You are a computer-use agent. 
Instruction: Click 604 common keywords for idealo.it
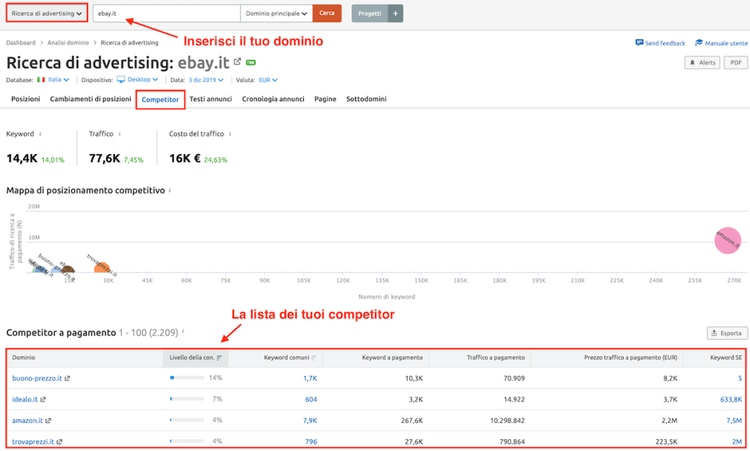click(311, 399)
